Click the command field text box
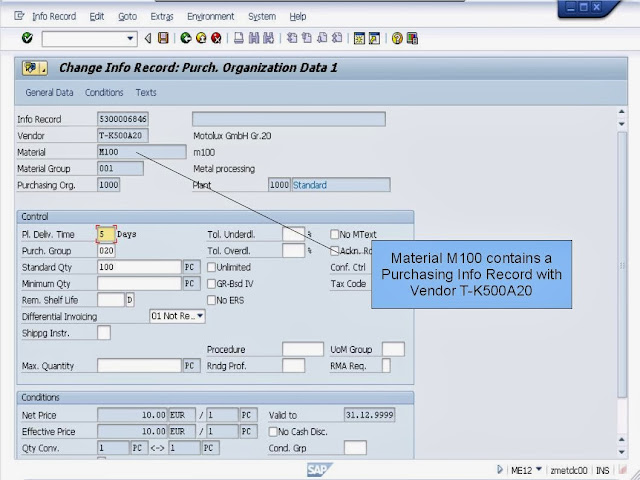 click(x=84, y=38)
